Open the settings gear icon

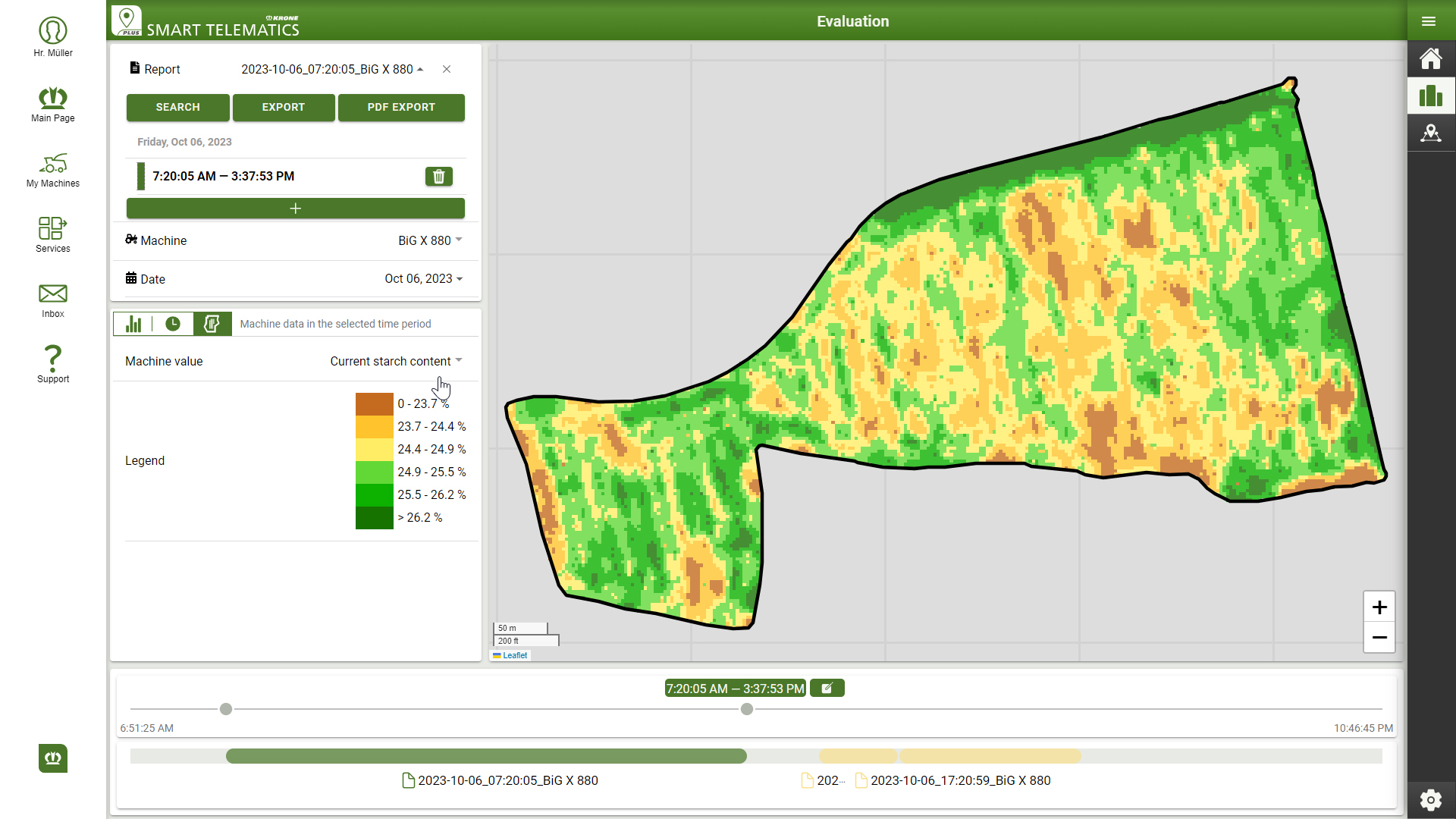click(x=1430, y=799)
